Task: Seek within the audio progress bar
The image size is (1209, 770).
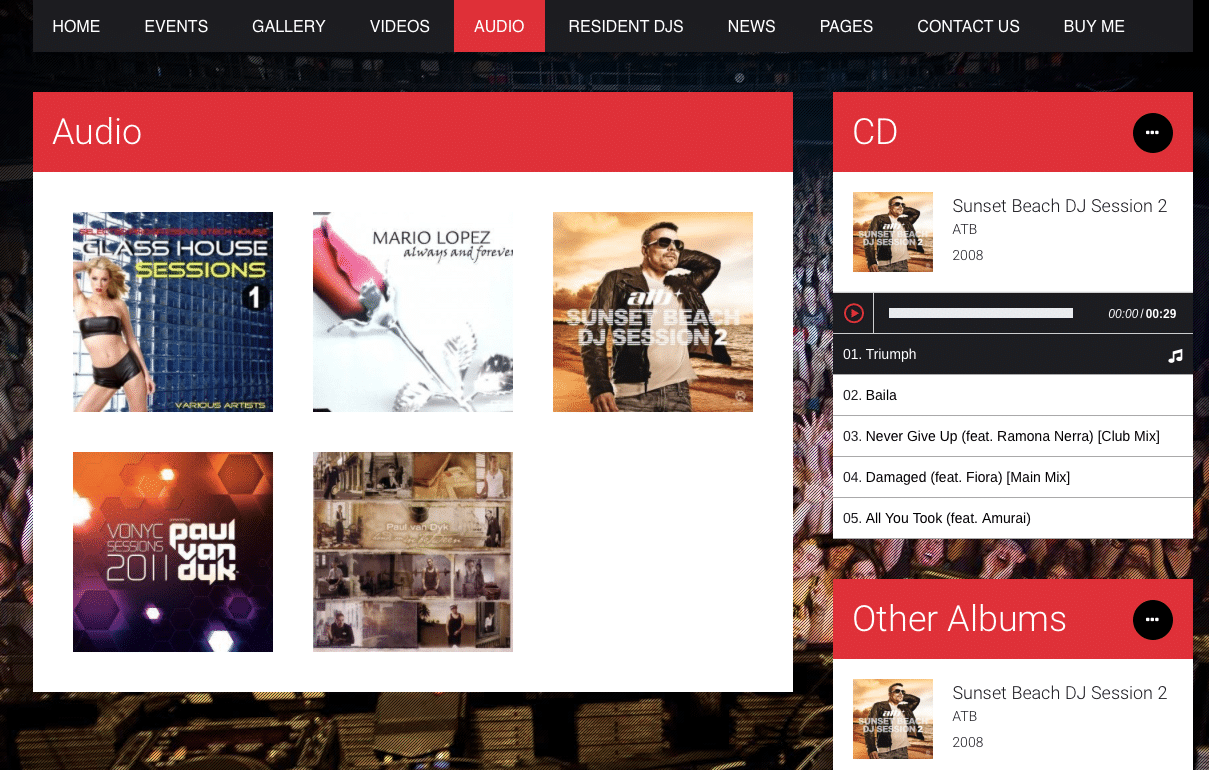Action: tap(981, 313)
